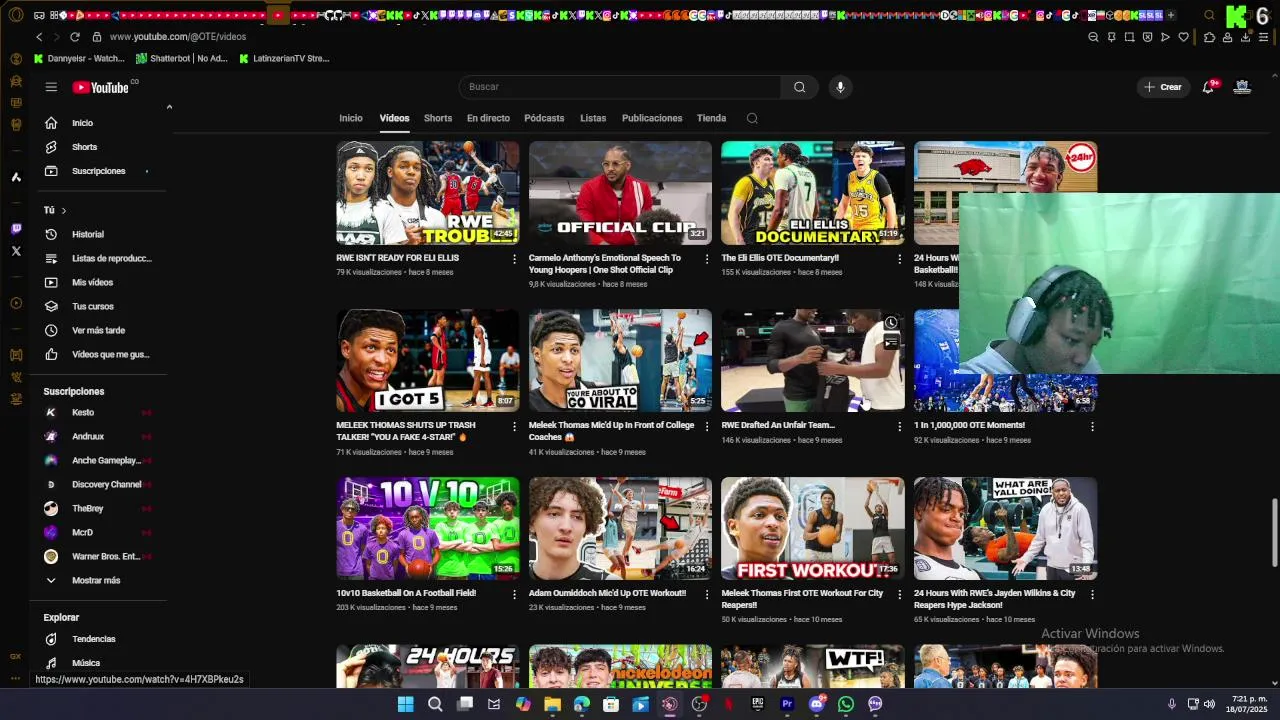Click the Crear button
The height and width of the screenshot is (720, 1280).
[x=1163, y=87]
